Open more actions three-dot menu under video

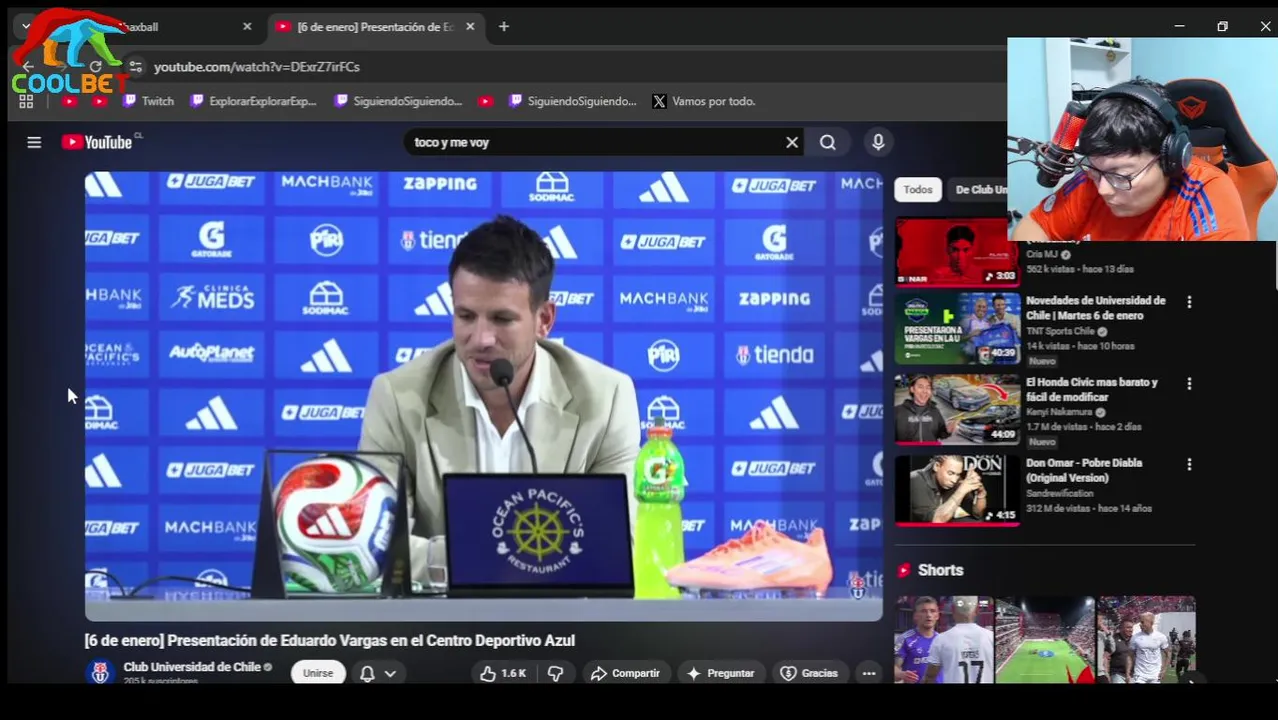click(869, 673)
